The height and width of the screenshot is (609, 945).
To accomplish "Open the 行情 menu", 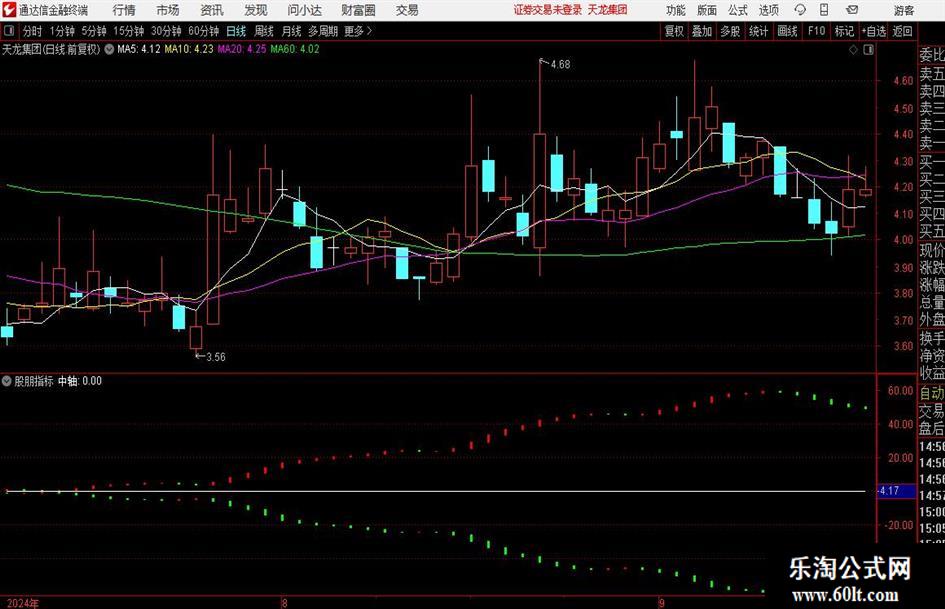I will tap(124, 10).
